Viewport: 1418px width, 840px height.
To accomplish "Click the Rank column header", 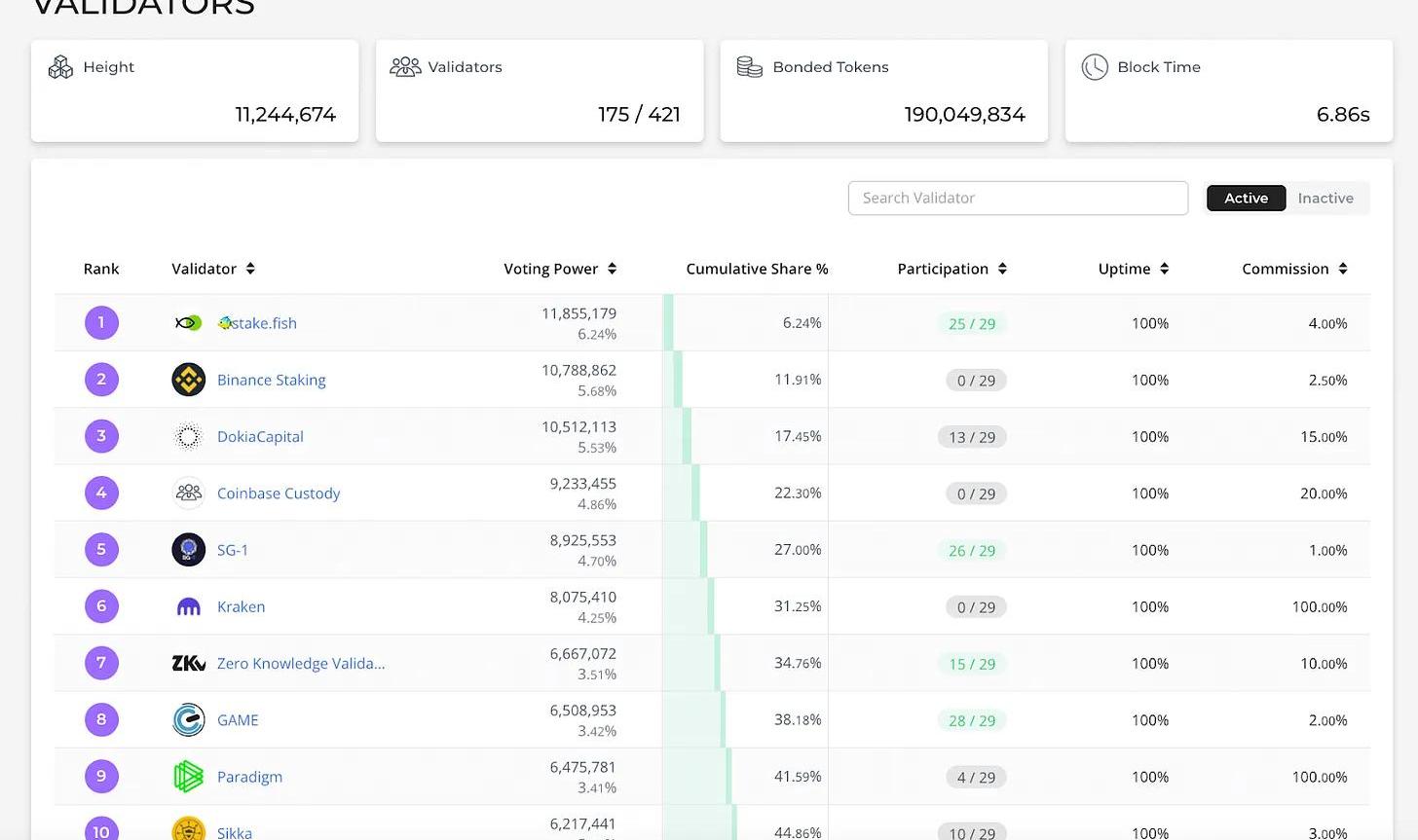I will [x=101, y=269].
